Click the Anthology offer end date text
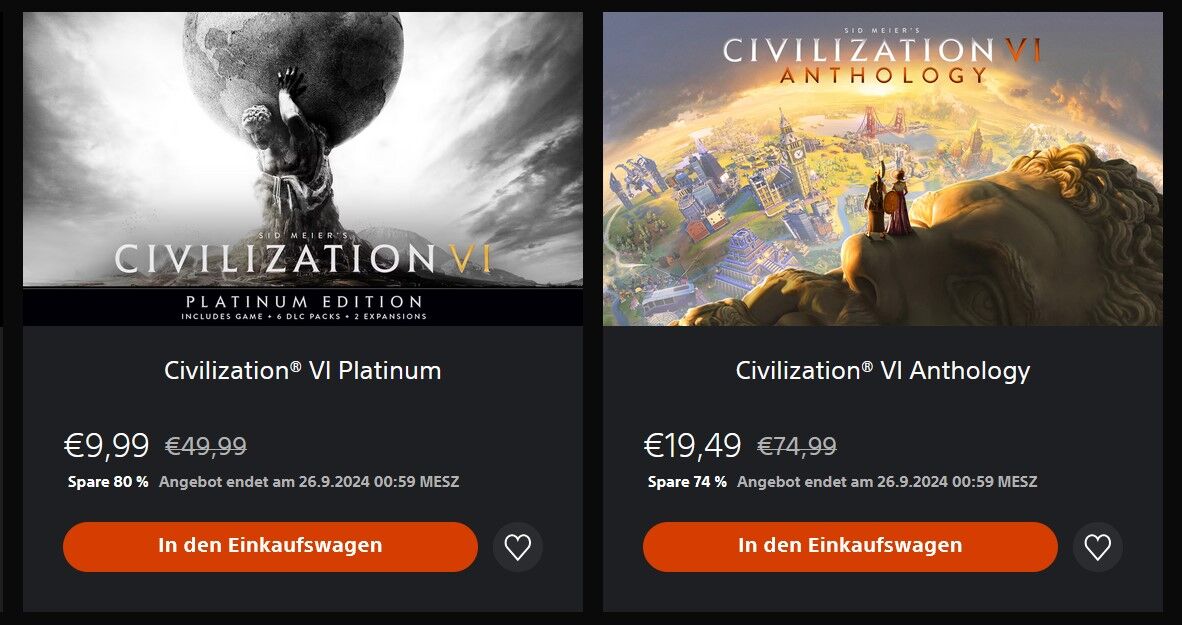1182x625 pixels. [886, 482]
